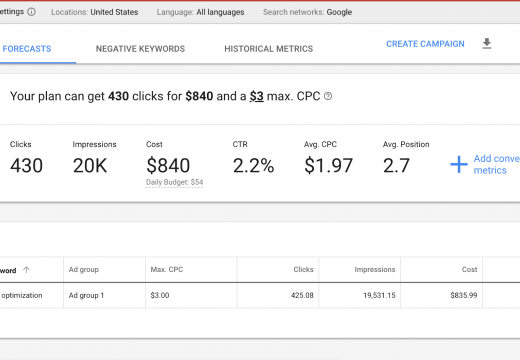Sort by Cost column header
The width and height of the screenshot is (520, 360).
tap(469, 269)
